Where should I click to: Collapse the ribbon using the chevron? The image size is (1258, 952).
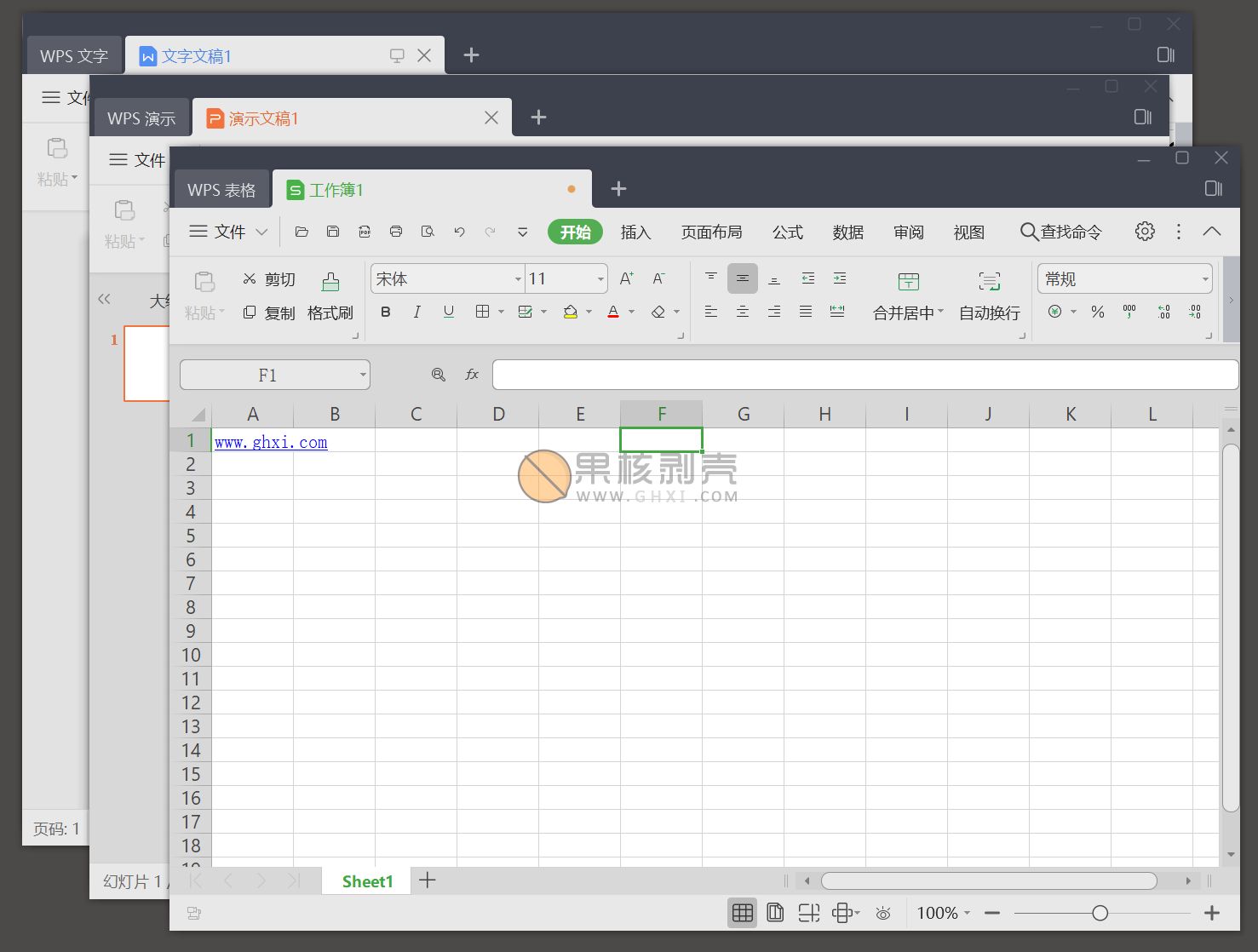click(x=1212, y=231)
